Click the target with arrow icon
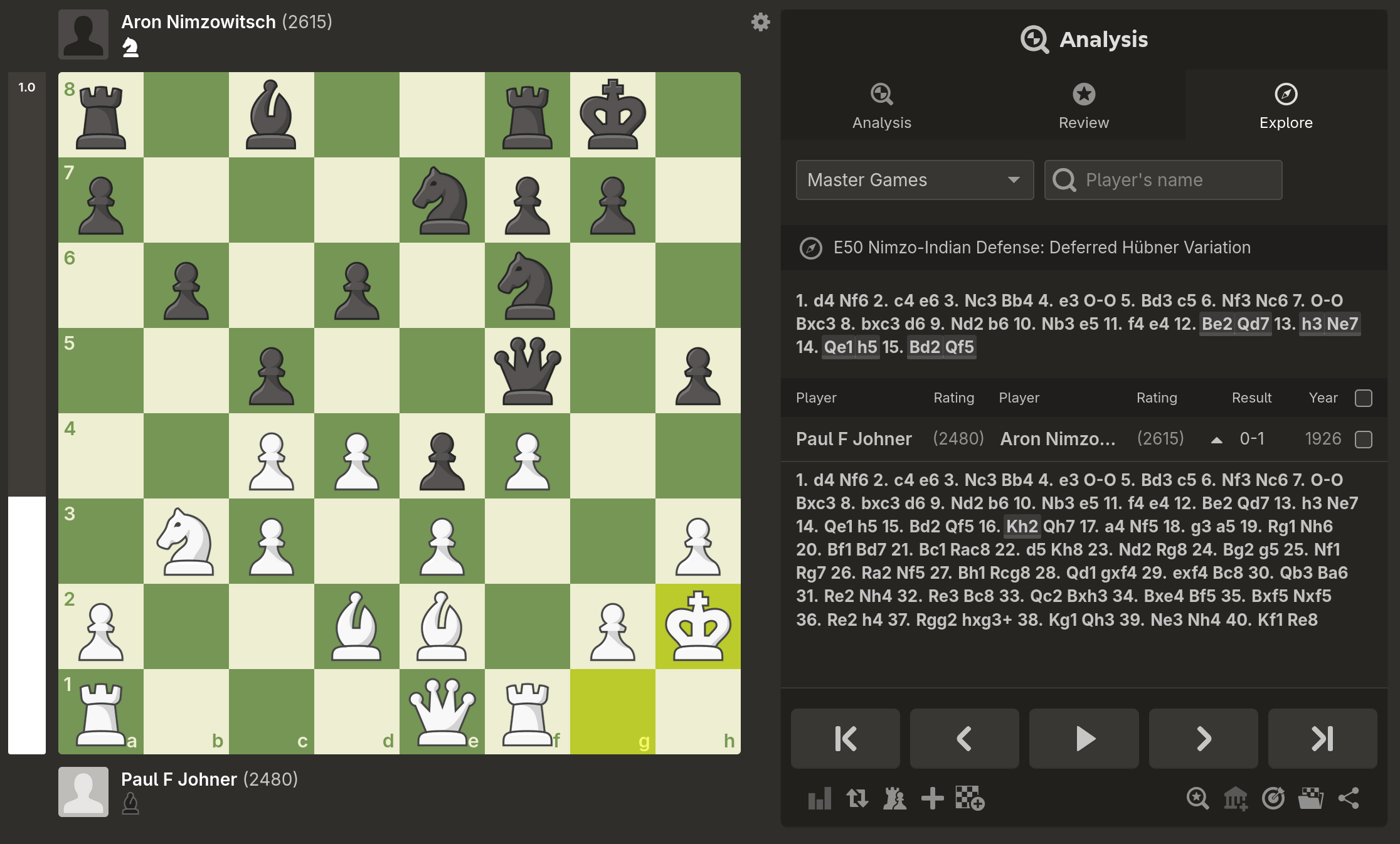Viewport: 1400px width, 844px height. coord(1273,799)
